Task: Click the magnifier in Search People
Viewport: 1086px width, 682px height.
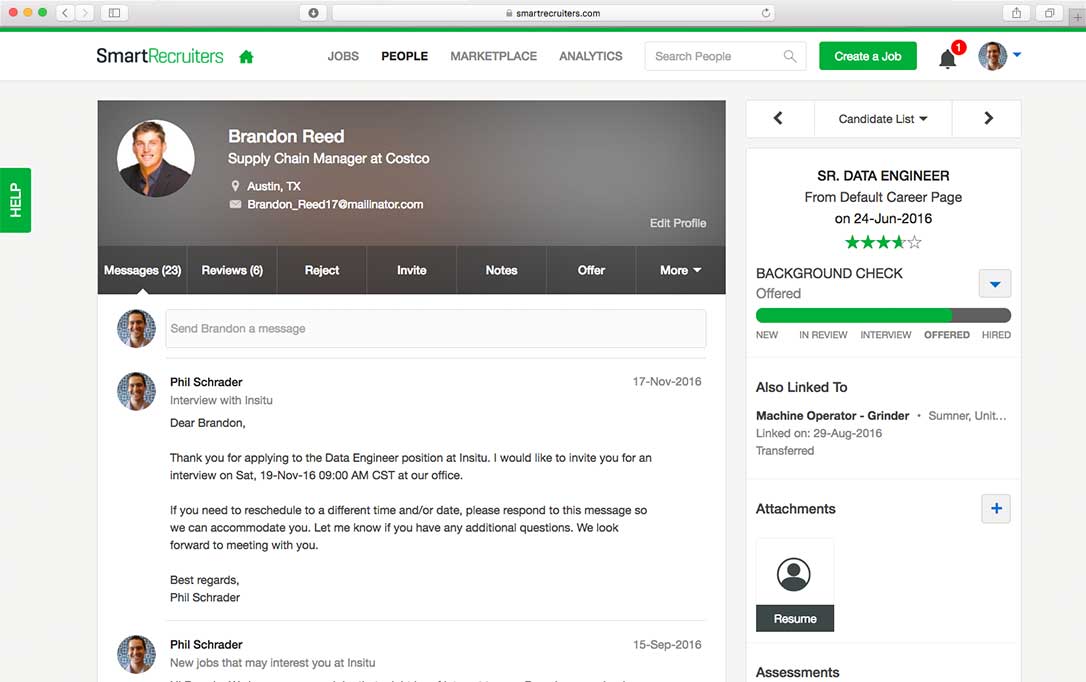Action: 790,56
